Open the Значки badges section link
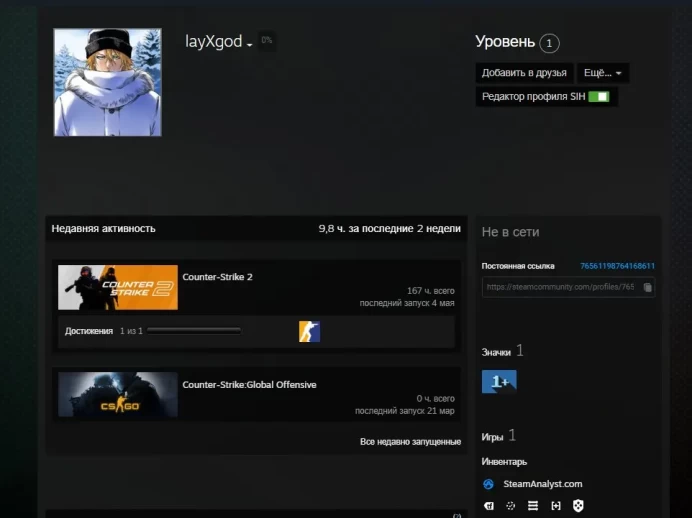Viewport: 692px width, 518px height. point(496,352)
